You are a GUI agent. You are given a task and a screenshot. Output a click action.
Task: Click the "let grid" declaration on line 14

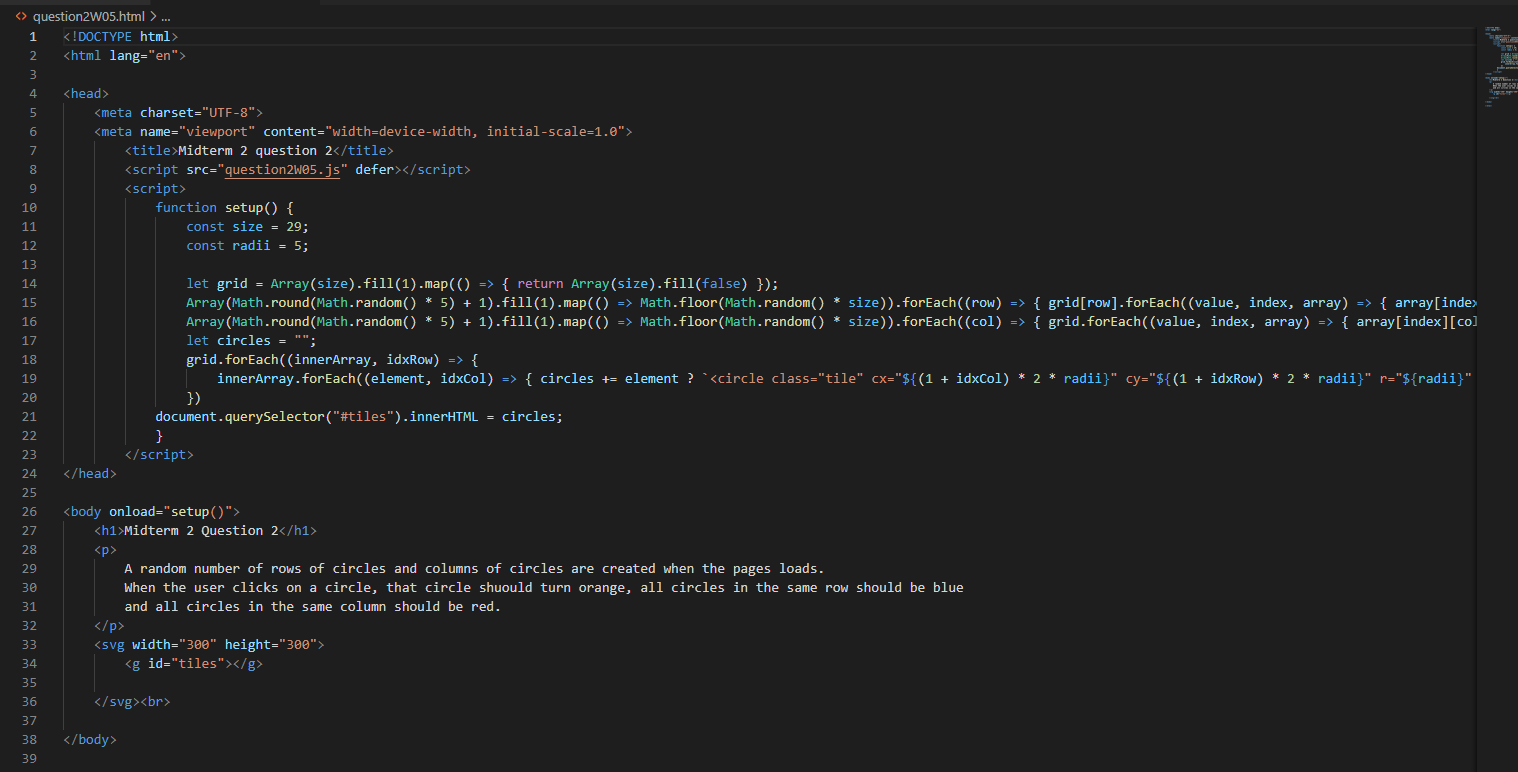pyautogui.click(x=216, y=284)
